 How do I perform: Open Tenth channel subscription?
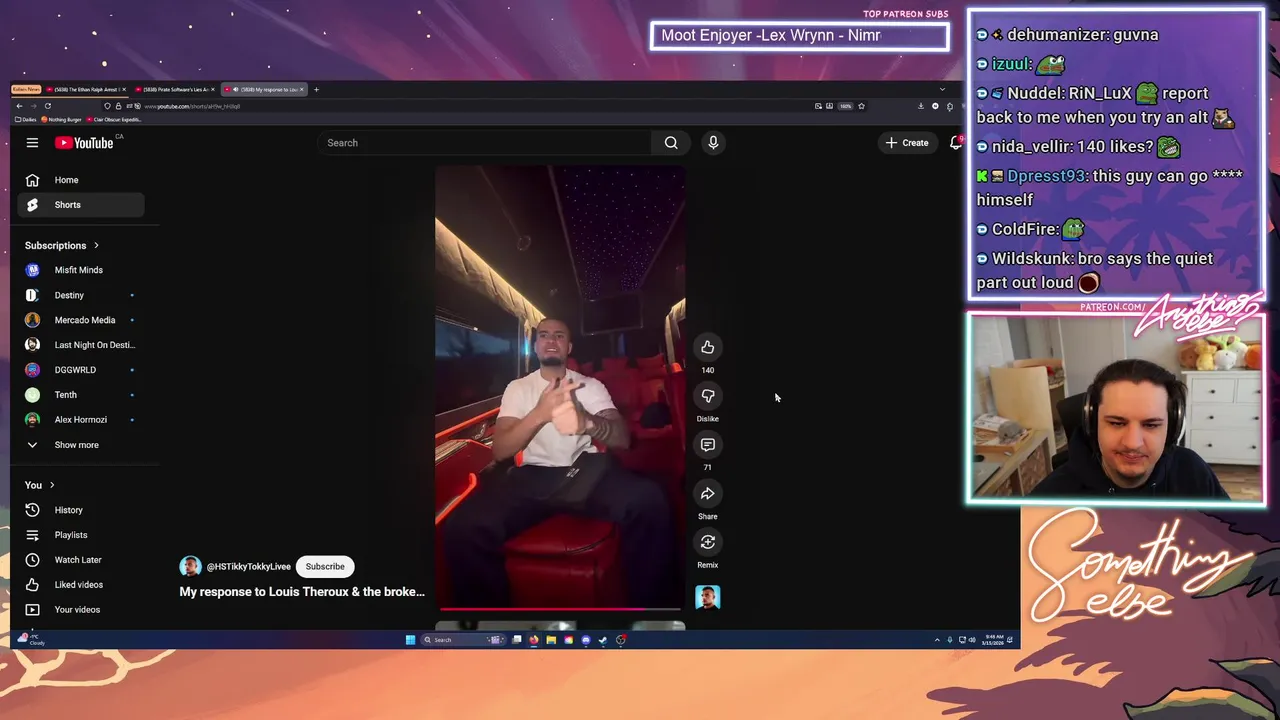coord(80,395)
